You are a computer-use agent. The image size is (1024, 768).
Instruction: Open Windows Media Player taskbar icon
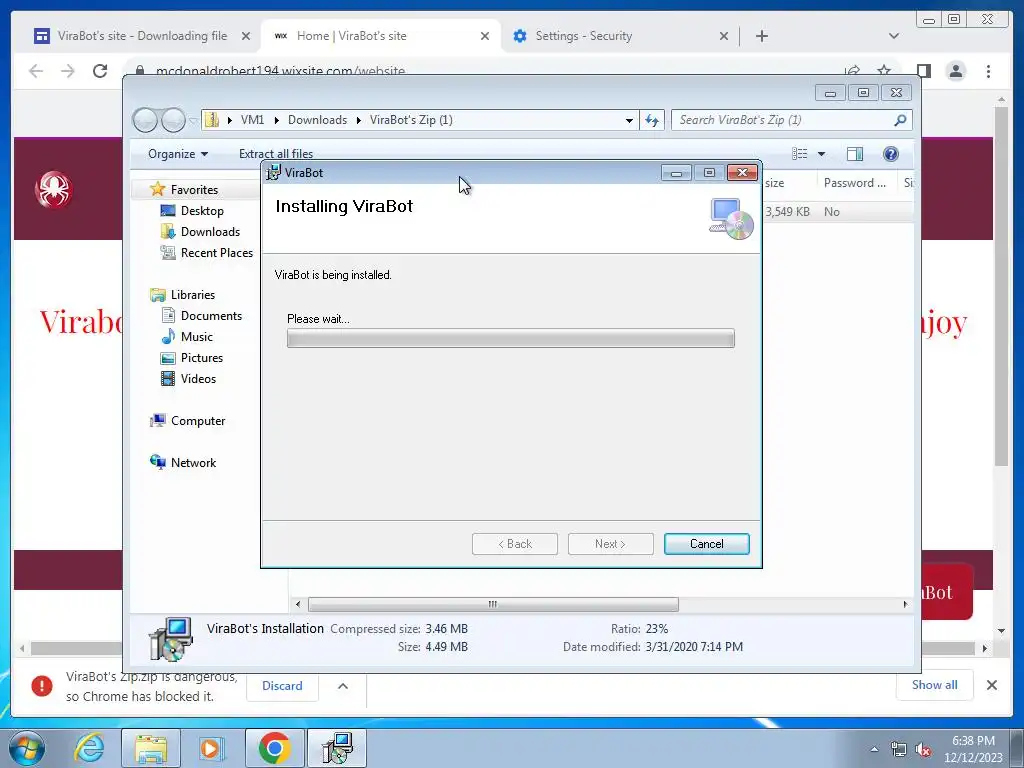tap(211, 748)
